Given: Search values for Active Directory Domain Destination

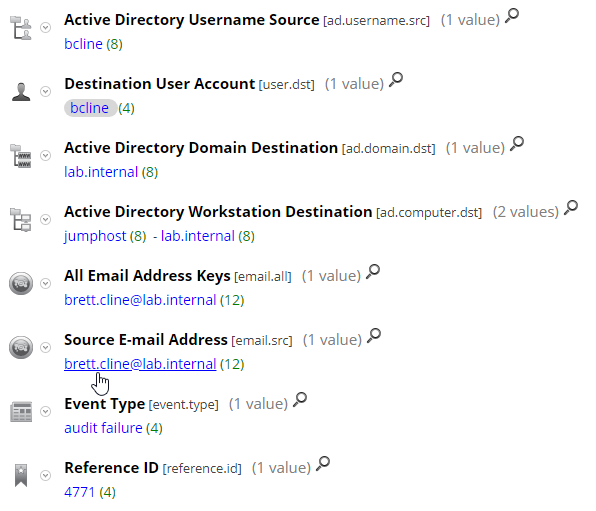Looking at the screenshot, I should click(517, 144).
